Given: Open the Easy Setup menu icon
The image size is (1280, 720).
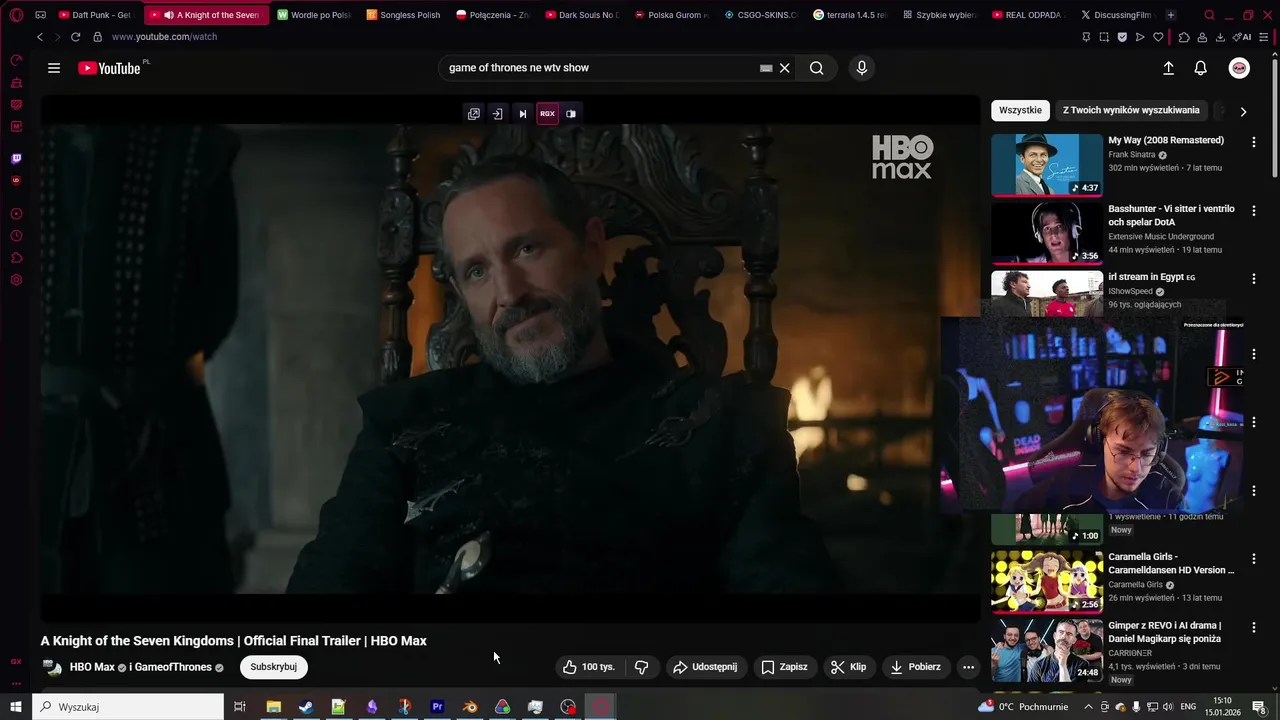Looking at the screenshot, I should click(1265, 37).
